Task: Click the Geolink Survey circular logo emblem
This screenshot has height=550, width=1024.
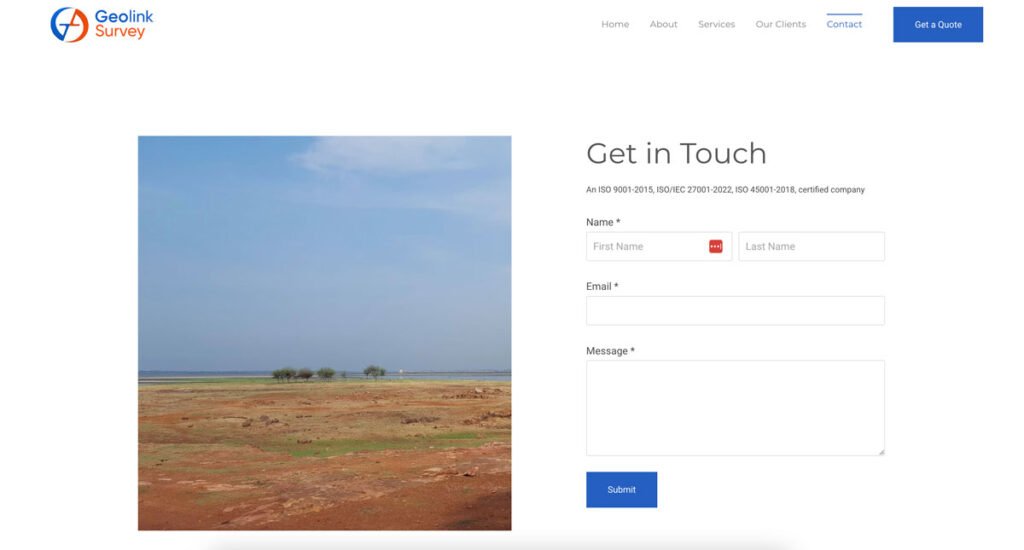Action: click(69, 24)
